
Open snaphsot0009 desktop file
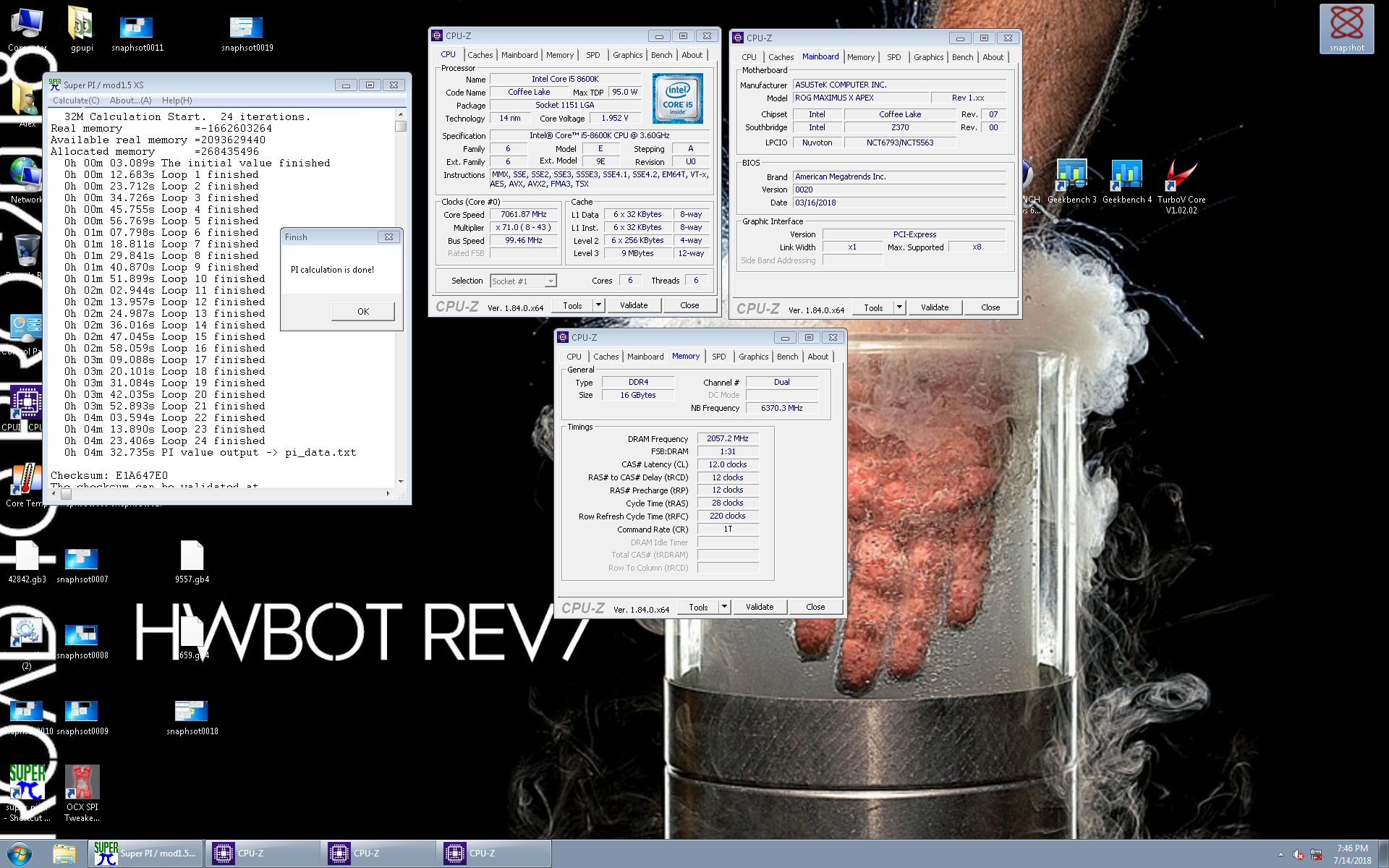pyautogui.click(x=82, y=718)
